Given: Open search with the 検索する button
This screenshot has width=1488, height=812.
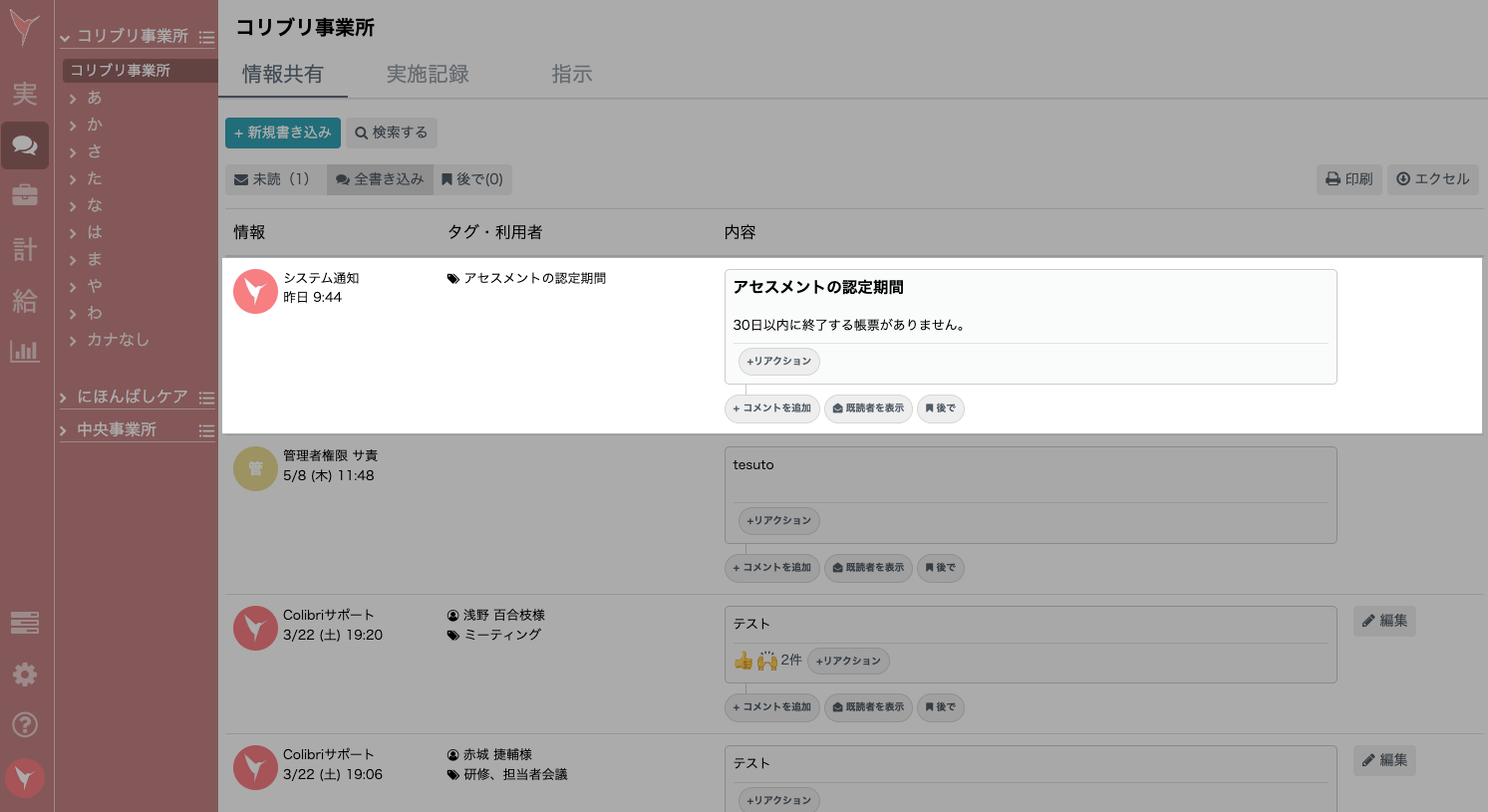Looking at the screenshot, I should coord(390,133).
